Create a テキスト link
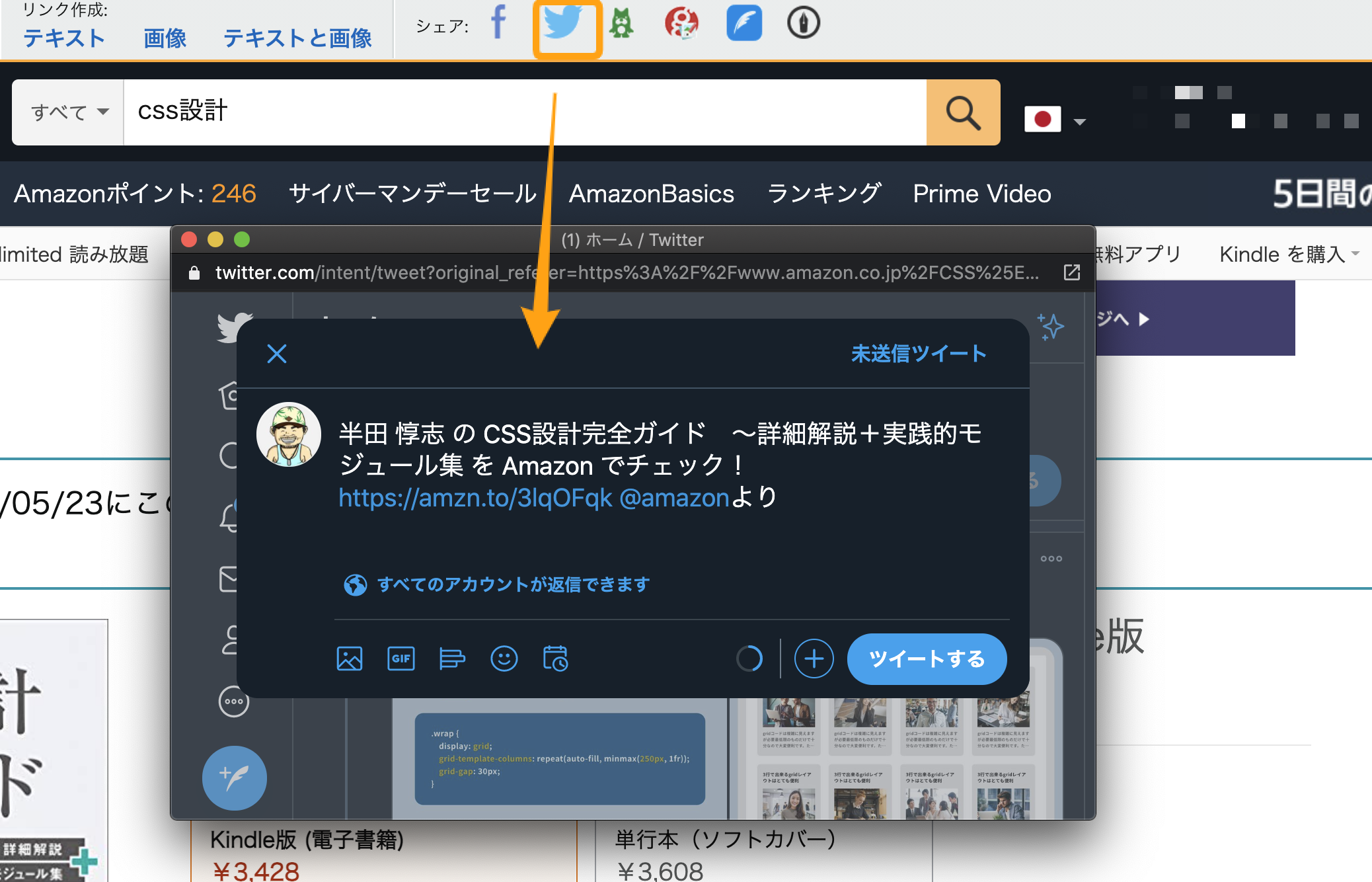 (x=64, y=38)
